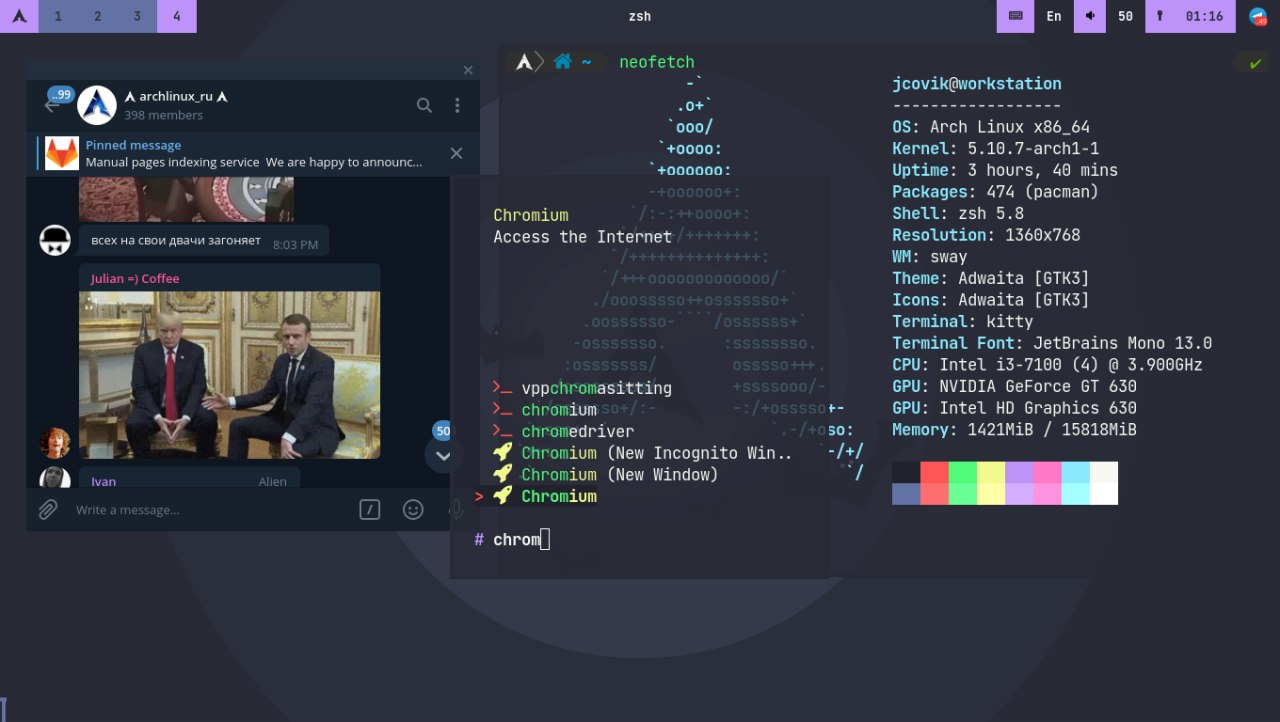The width and height of the screenshot is (1280, 722).
Task: Open the pinned message about Manual pages
Action: point(254,154)
